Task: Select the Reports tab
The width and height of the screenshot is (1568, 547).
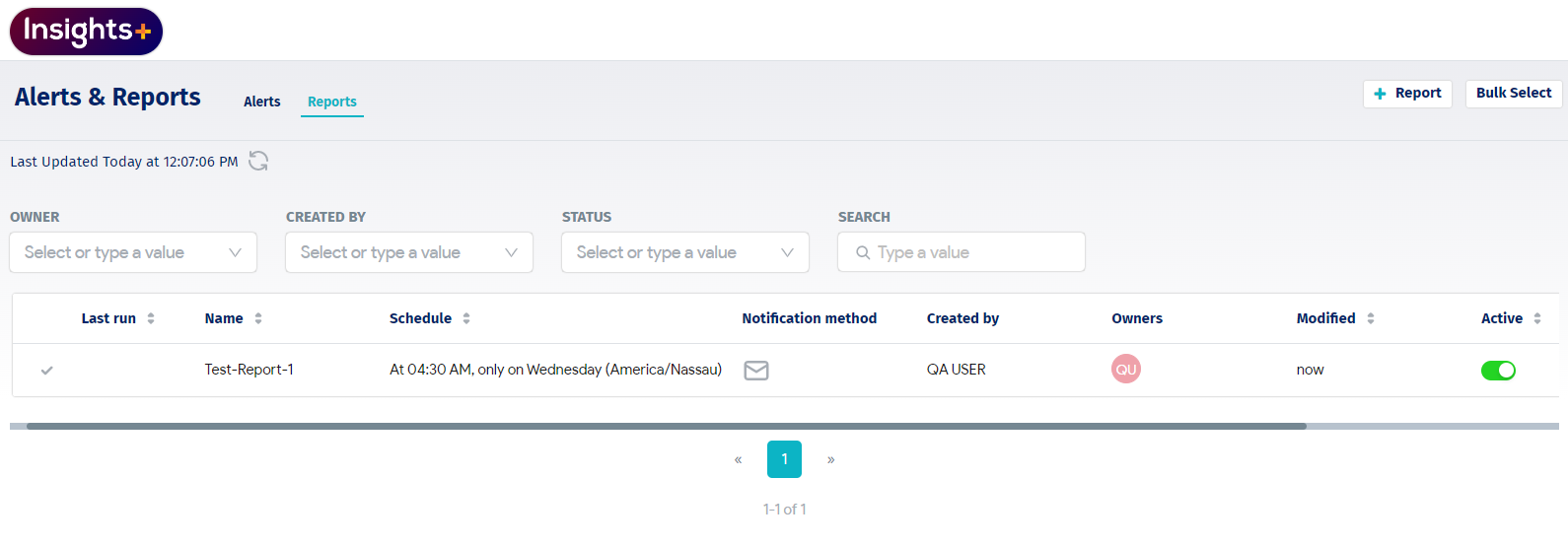Action: (332, 102)
